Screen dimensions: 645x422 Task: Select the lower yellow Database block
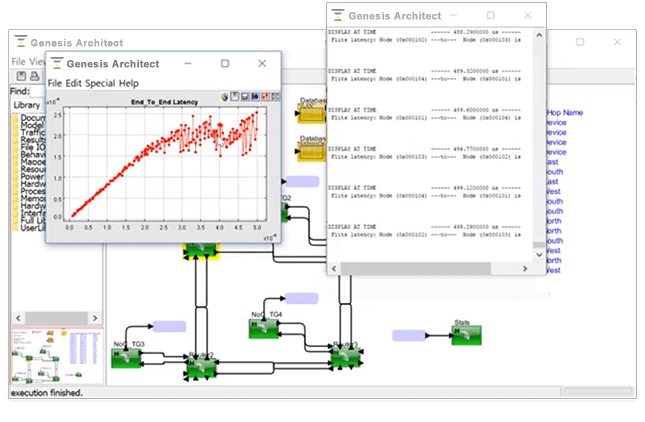click(x=311, y=151)
